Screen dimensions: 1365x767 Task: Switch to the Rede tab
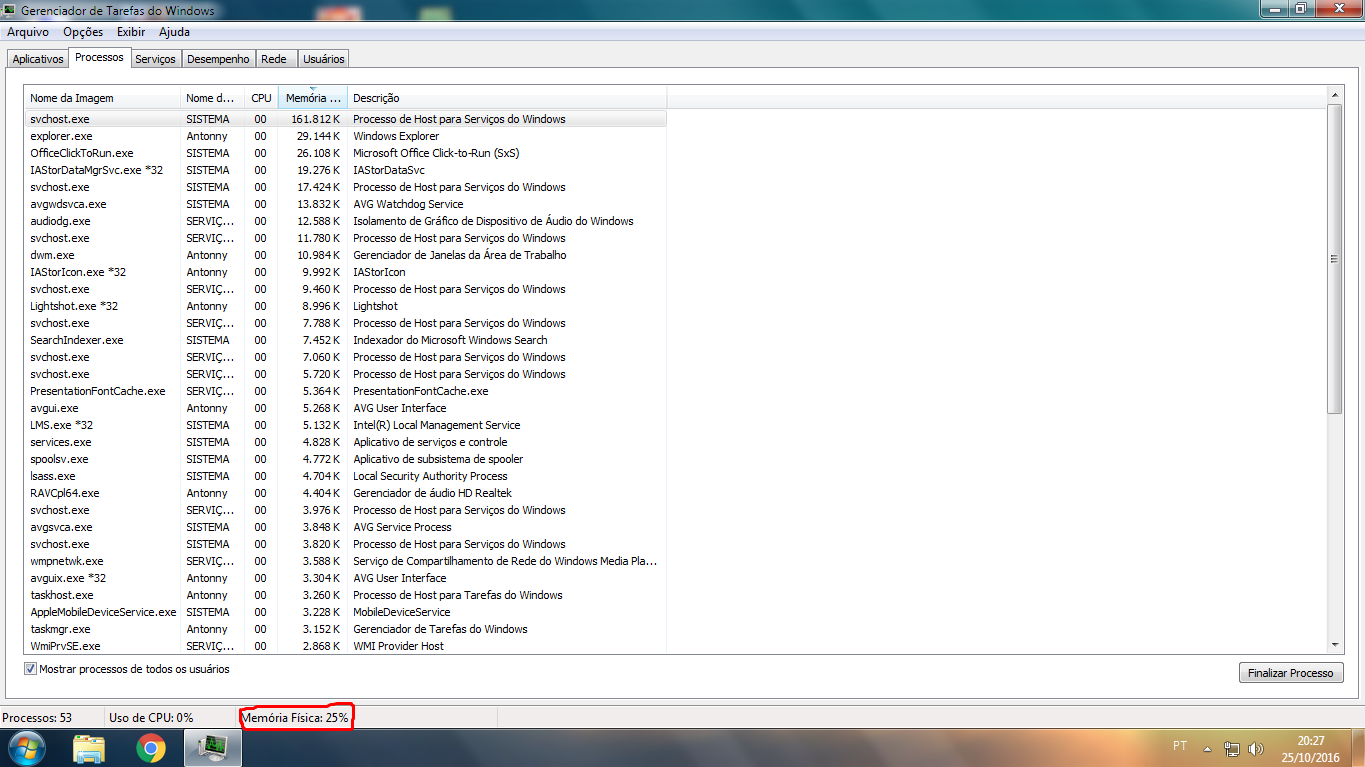[x=274, y=59]
